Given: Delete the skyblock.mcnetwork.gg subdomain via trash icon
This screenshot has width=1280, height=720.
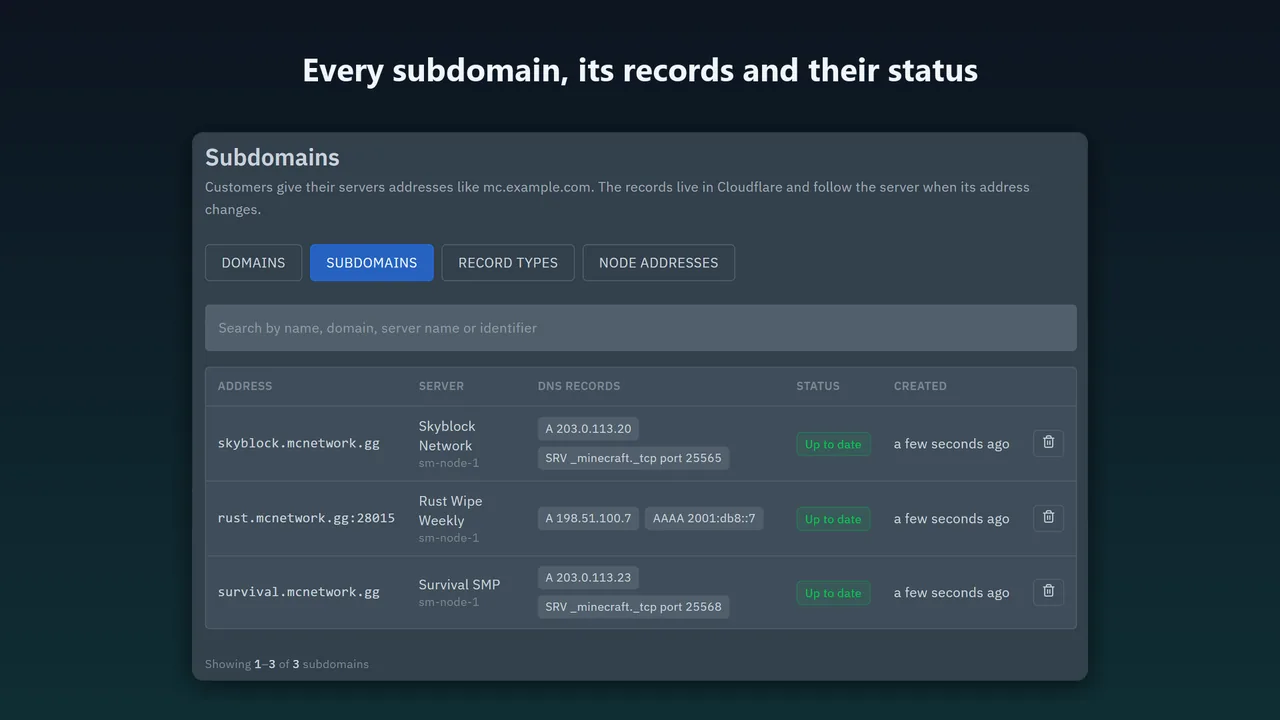Looking at the screenshot, I should coord(1048,443).
